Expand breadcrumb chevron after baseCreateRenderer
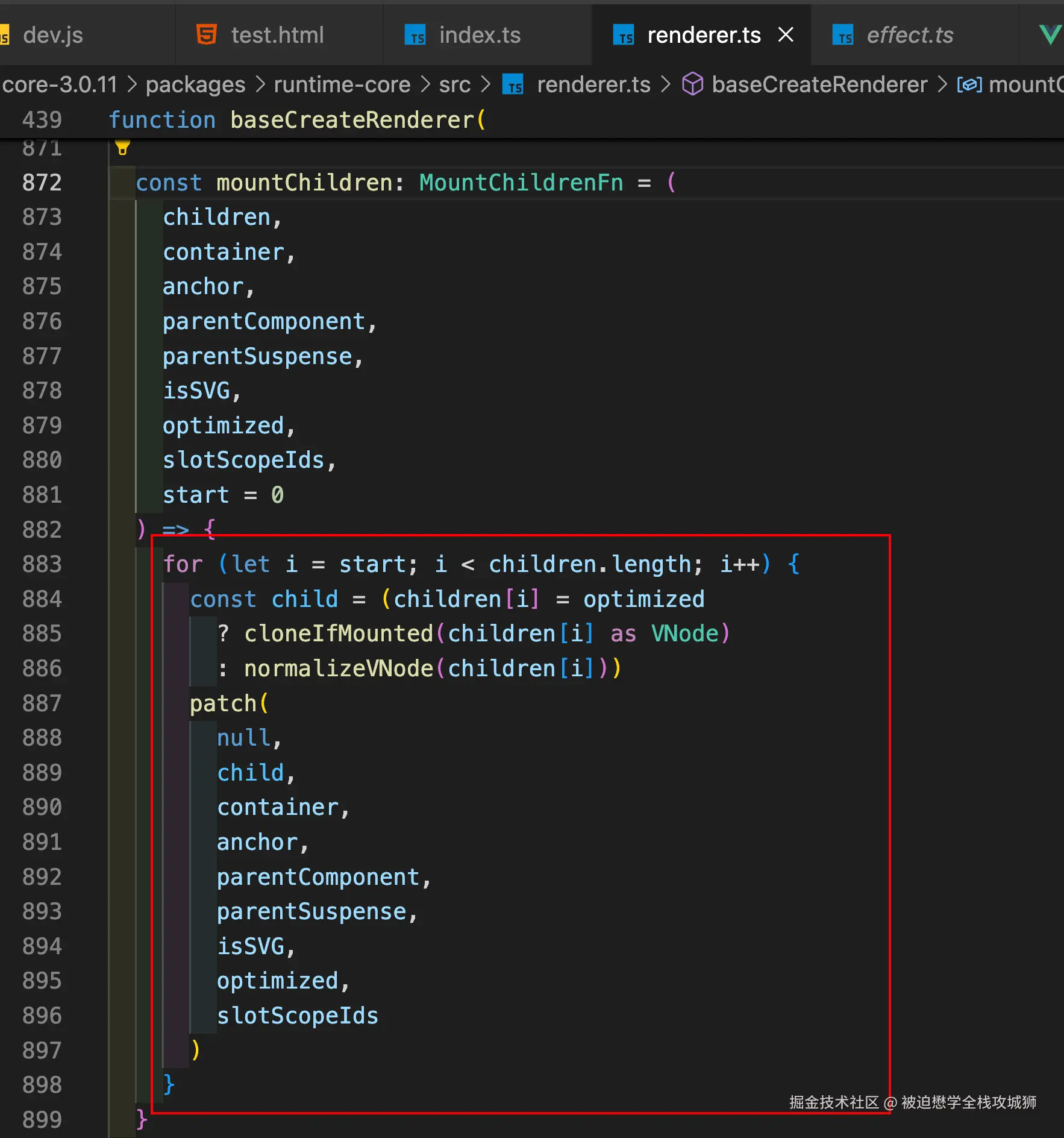 tap(942, 84)
